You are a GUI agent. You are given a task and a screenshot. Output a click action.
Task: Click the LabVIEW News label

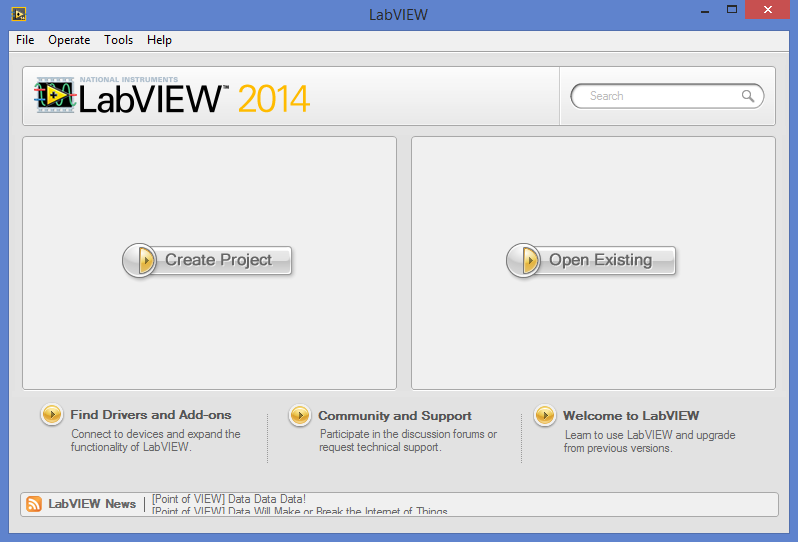92,504
